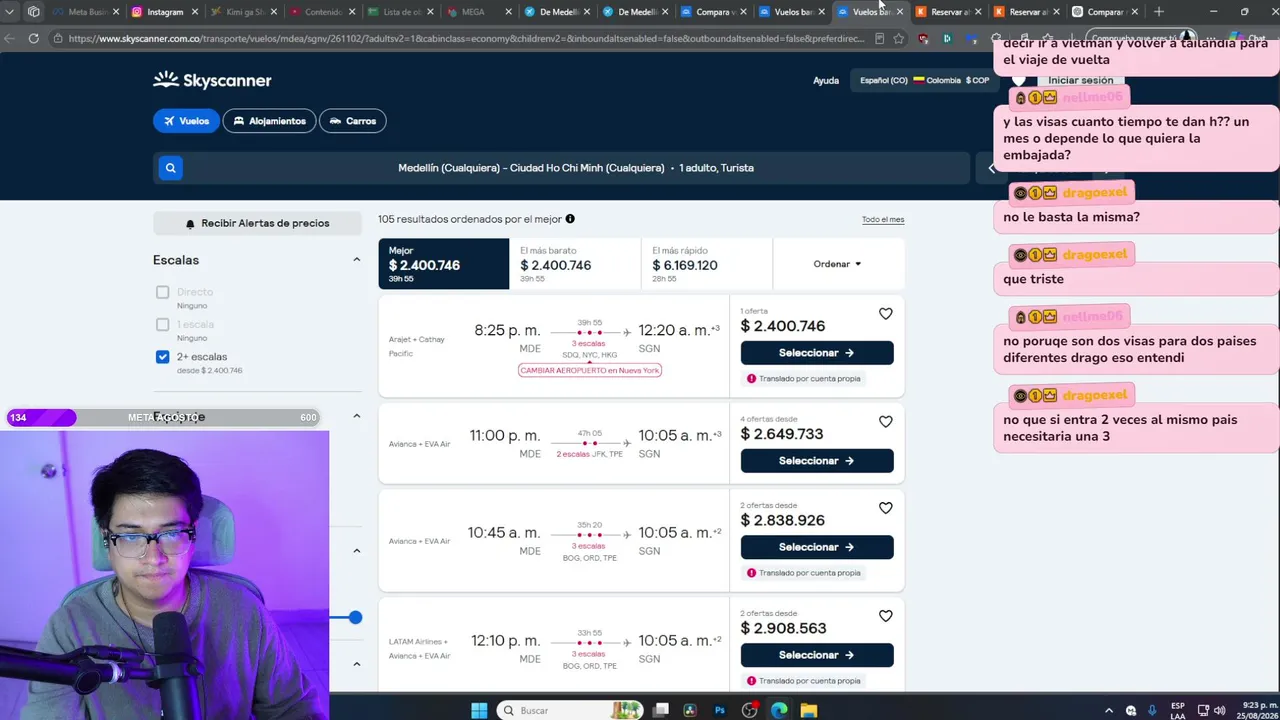
Task: Select the Arajet + Cathay Pacific flight
Action: tap(816, 353)
